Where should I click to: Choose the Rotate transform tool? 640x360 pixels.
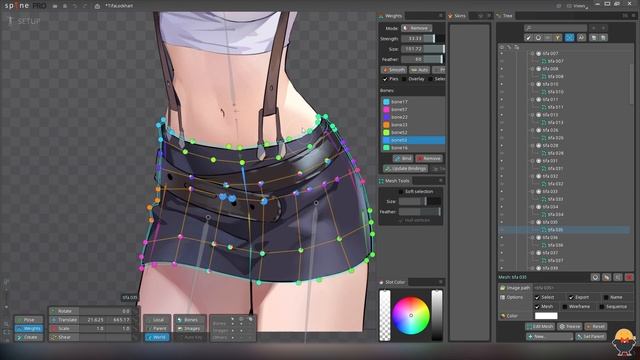(64, 311)
